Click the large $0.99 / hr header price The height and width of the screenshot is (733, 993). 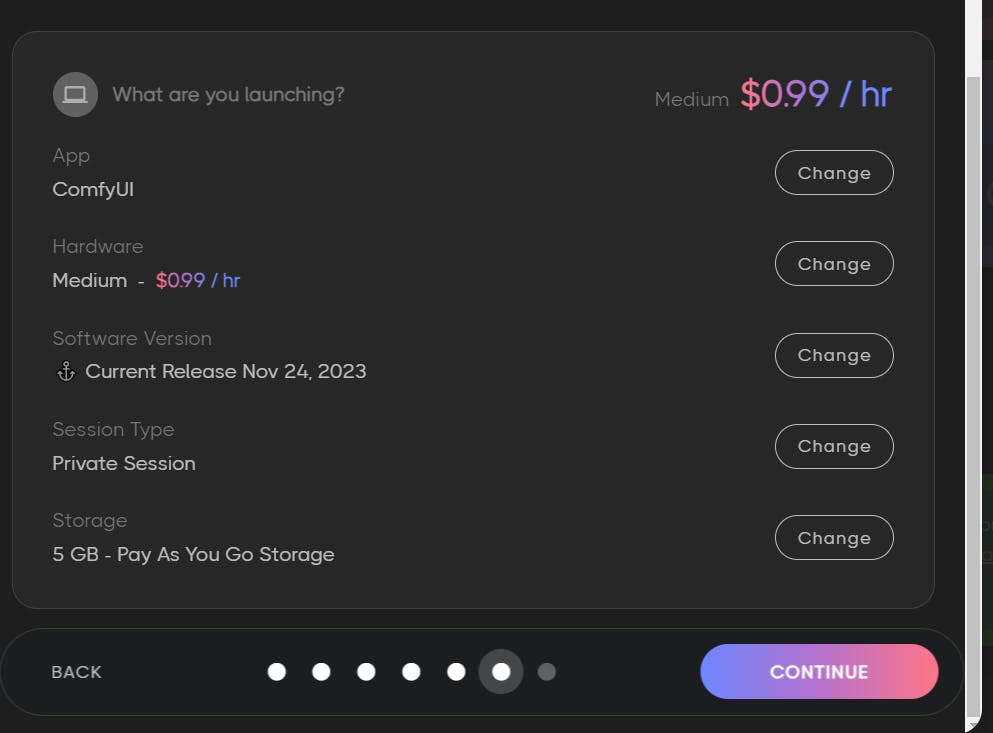(815, 95)
